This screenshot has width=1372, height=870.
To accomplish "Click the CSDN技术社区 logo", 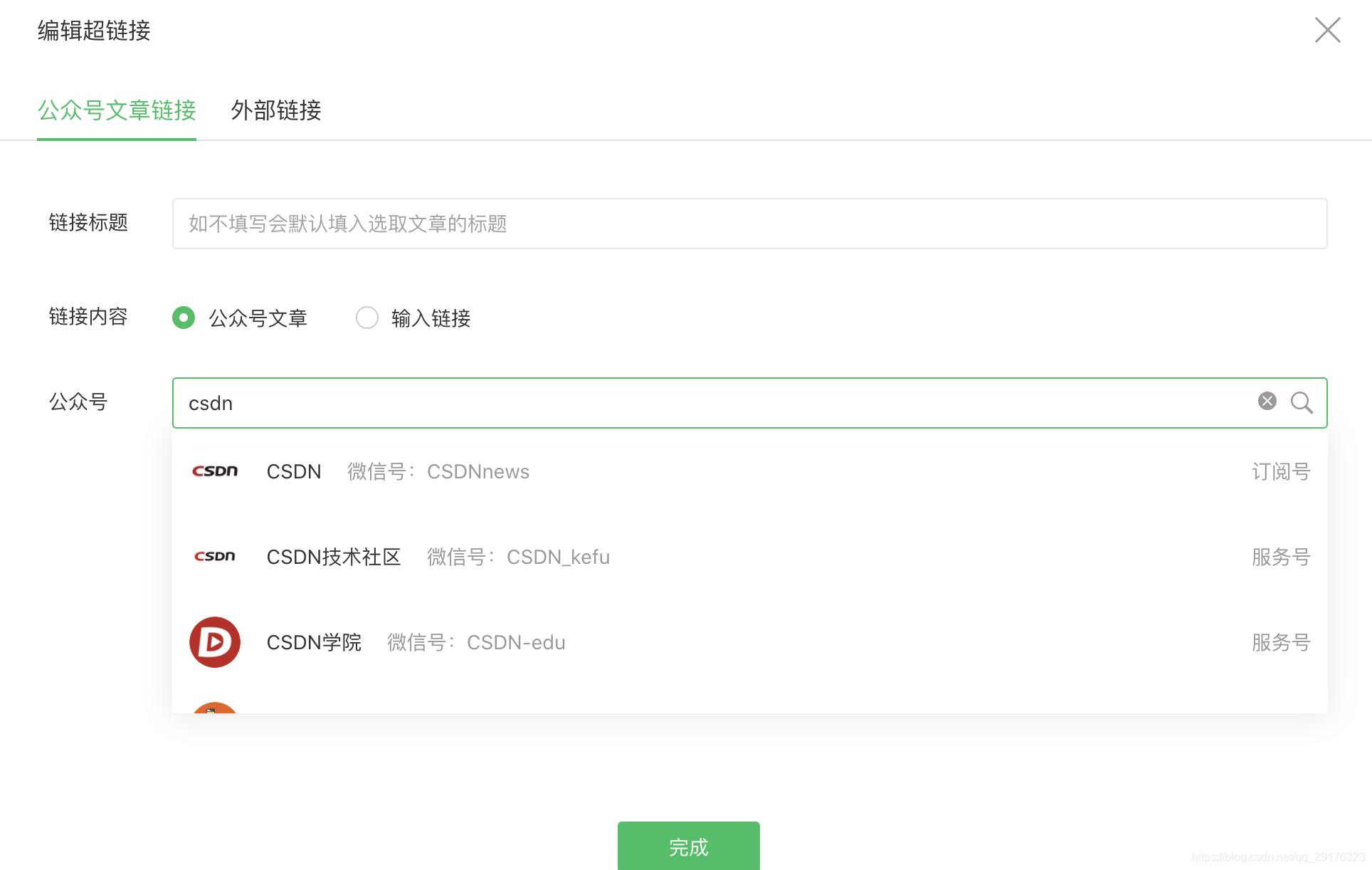I will point(215,557).
